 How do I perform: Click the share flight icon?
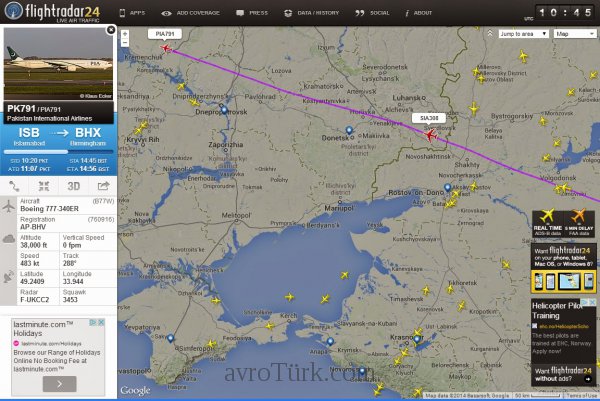(x=103, y=186)
